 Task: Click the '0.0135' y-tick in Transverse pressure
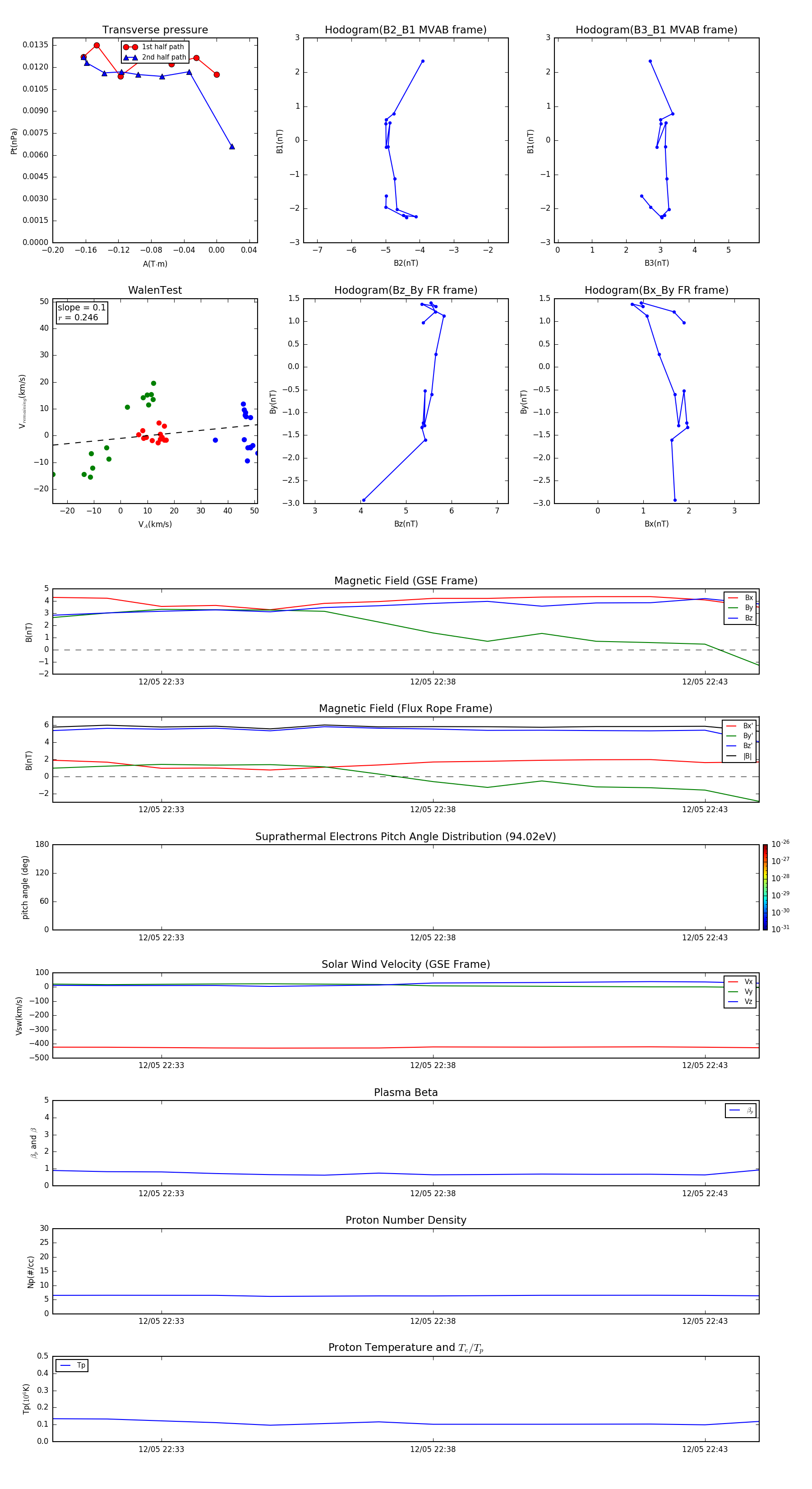(x=36, y=45)
